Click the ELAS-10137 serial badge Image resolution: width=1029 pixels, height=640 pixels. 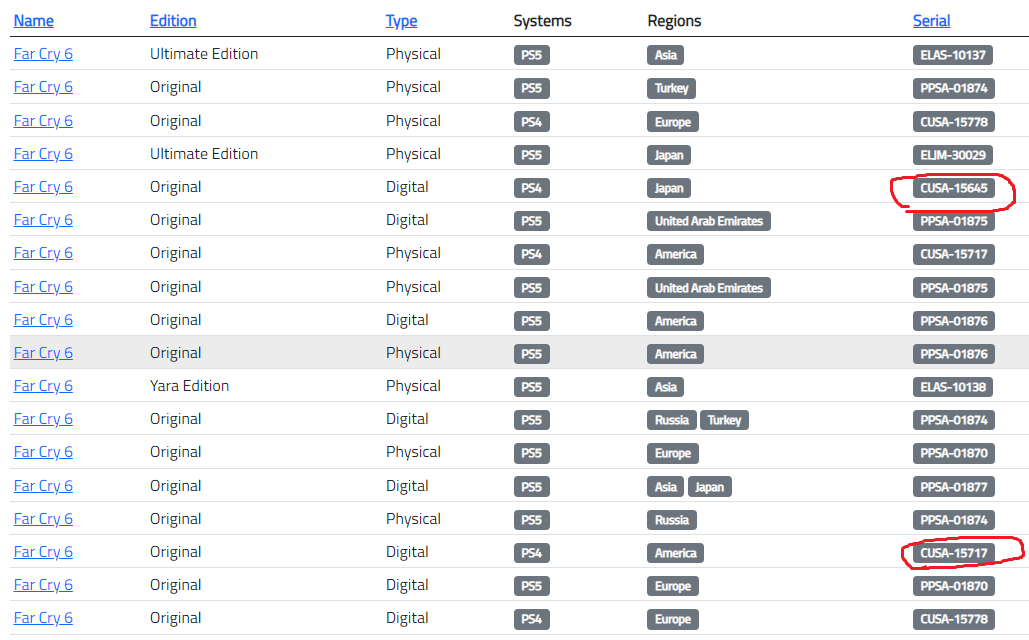952,55
